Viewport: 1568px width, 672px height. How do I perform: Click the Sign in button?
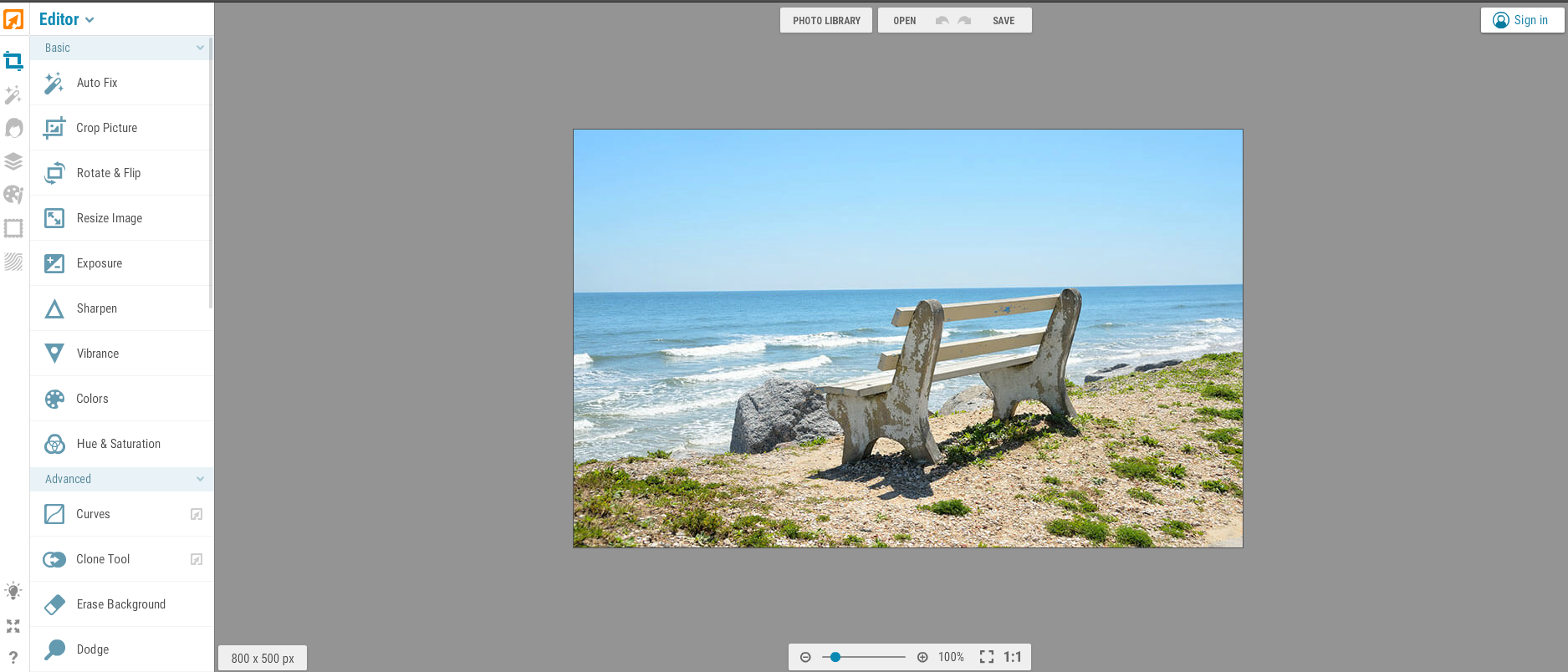click(x=1522, y=20)
